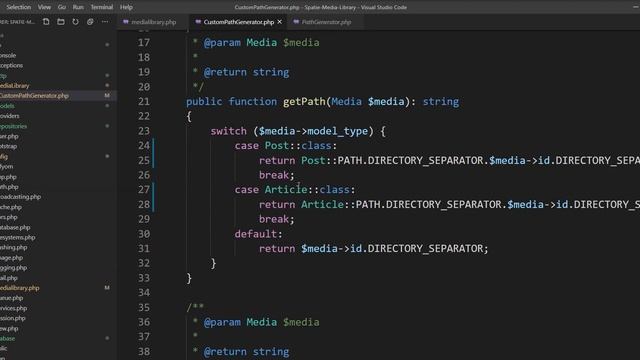Open queue.php from the file tree

(12, 298)
